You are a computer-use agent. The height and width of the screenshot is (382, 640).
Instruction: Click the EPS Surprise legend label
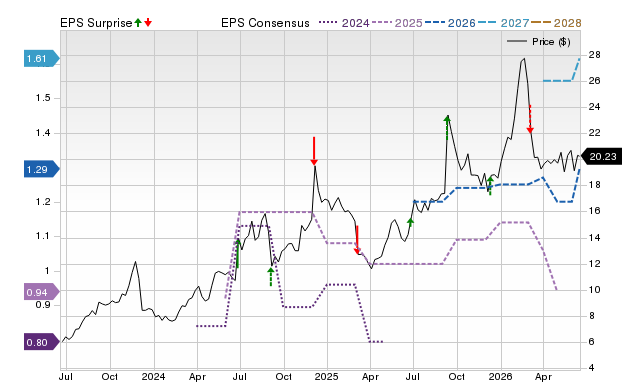coord(96,23)
